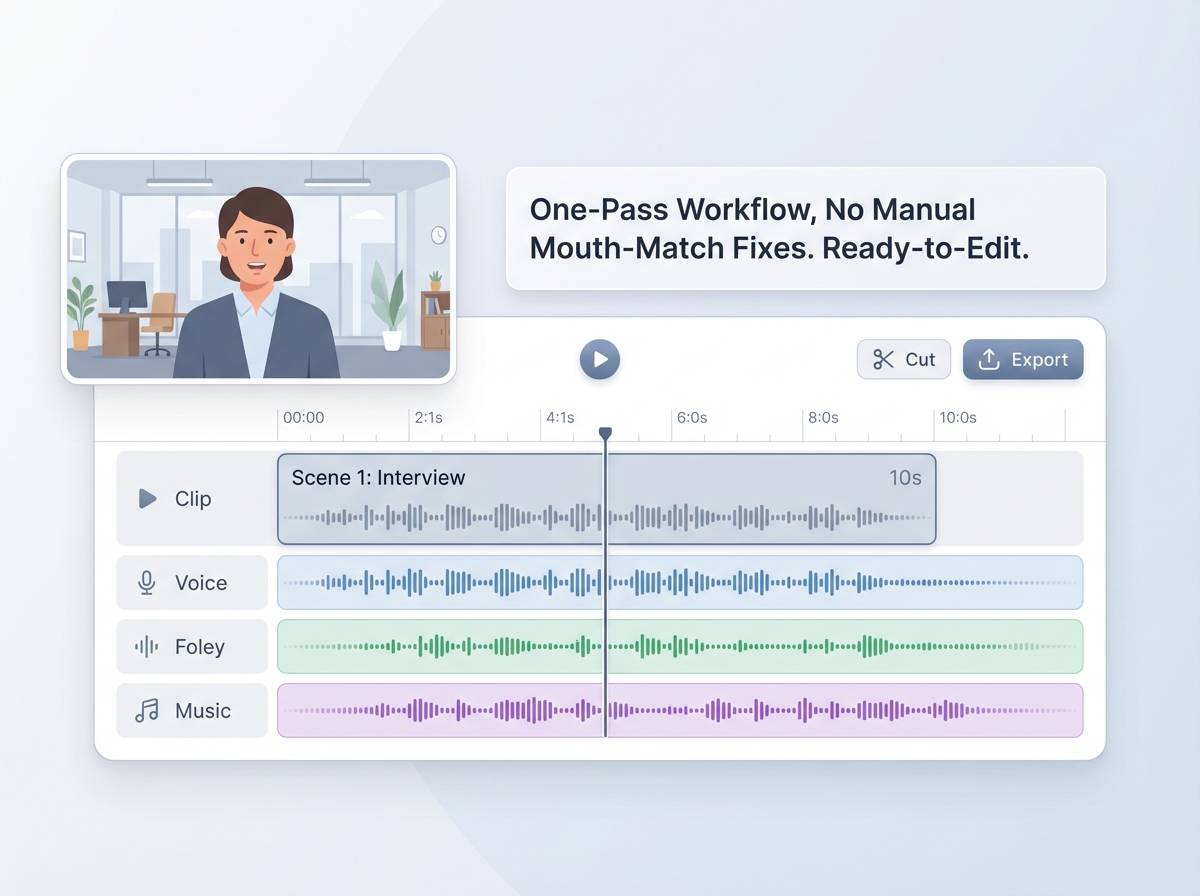The height and width of the screenshot is (896, 1200).
Task: Click the music note icon on the Music track
Action: pos(146,711)
